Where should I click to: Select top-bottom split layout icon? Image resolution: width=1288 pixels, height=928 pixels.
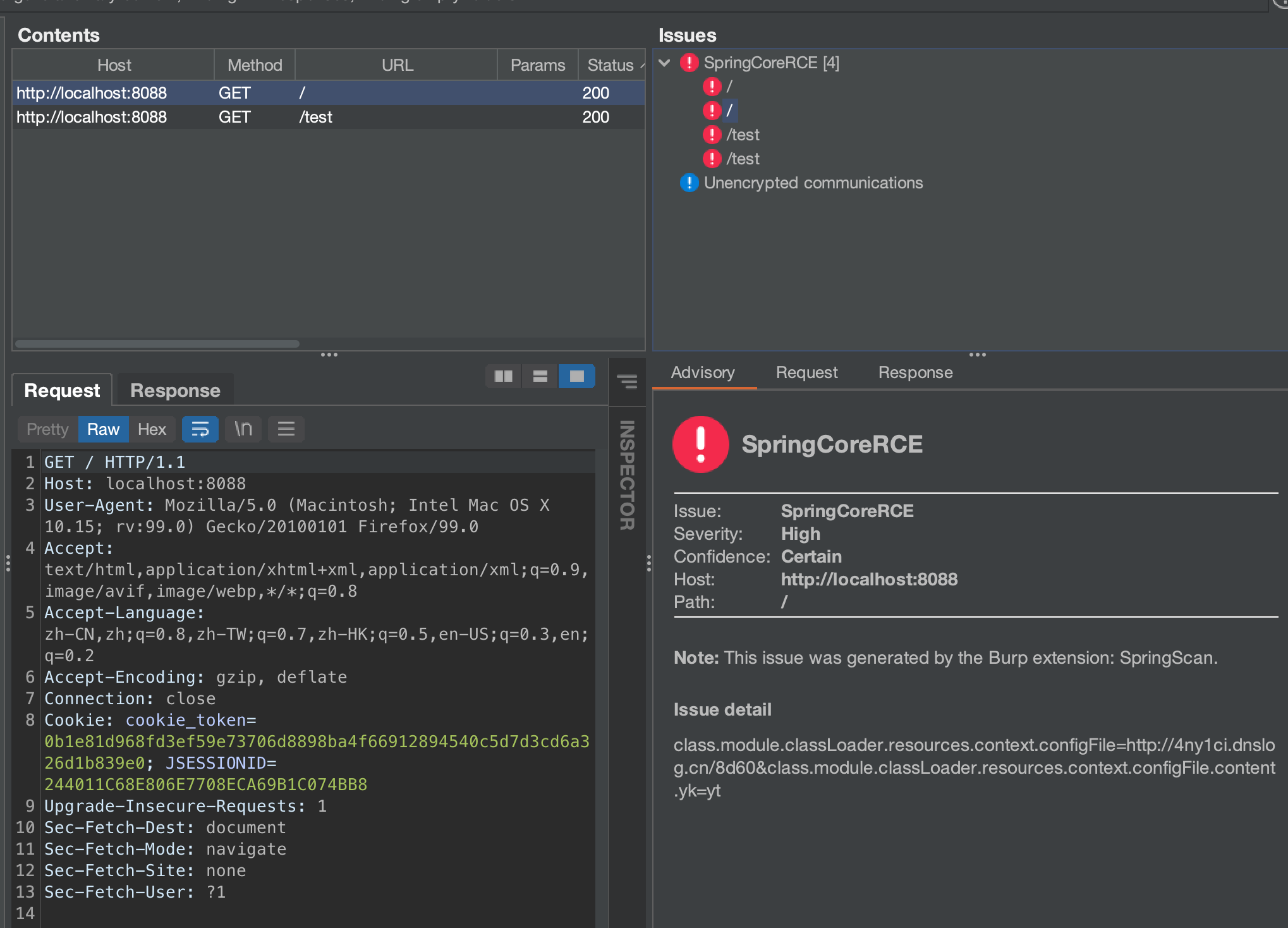click(x=540, y=377)
